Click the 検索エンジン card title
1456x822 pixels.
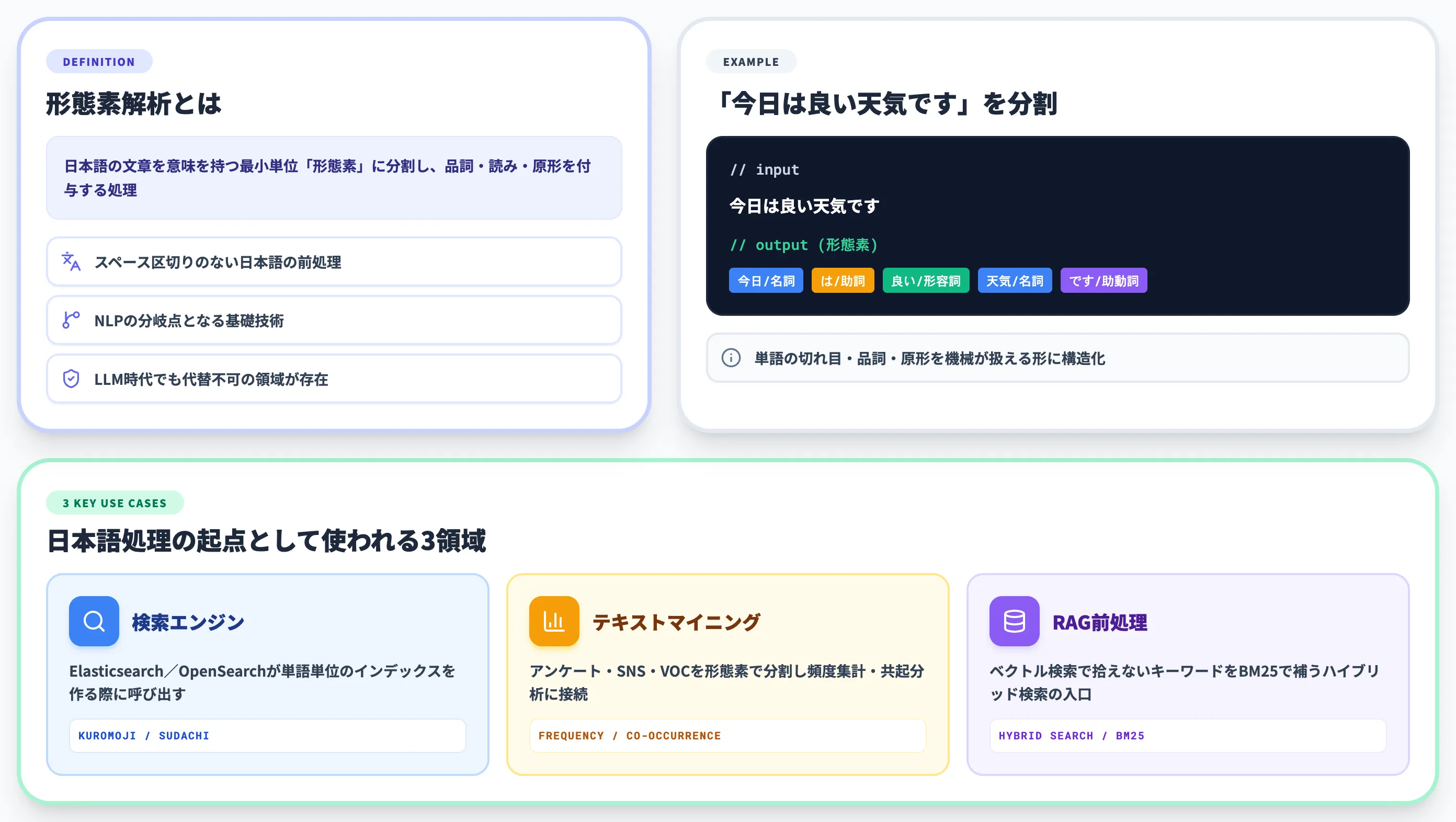pos(188,622)
